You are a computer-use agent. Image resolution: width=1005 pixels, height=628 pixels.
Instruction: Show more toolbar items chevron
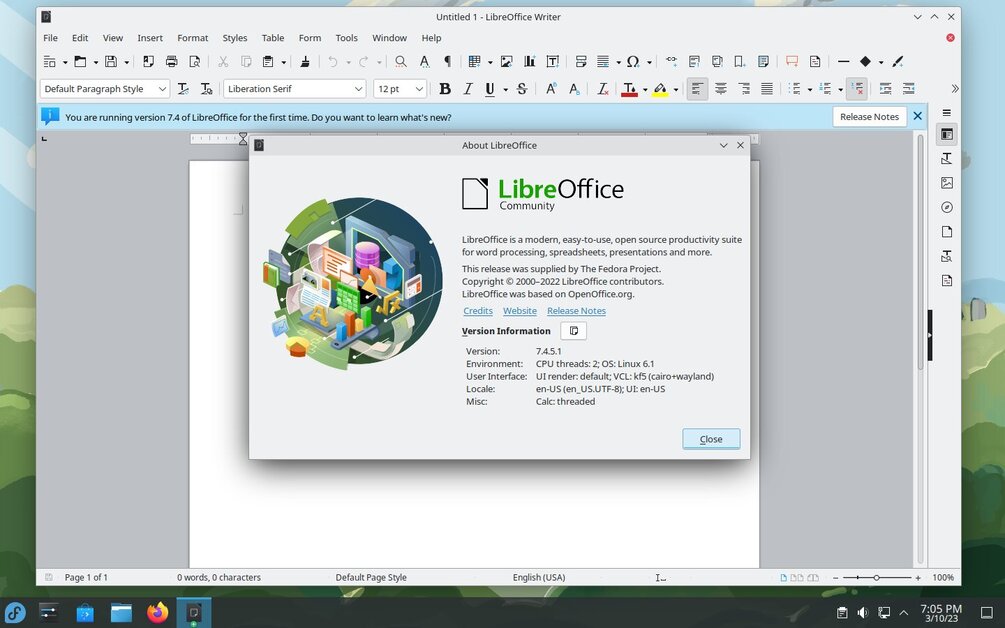[x=955, y=89]
